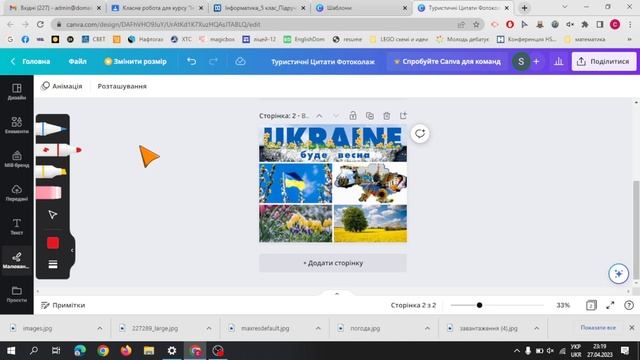Open the Uploads sidebar panel

point(17,193)
